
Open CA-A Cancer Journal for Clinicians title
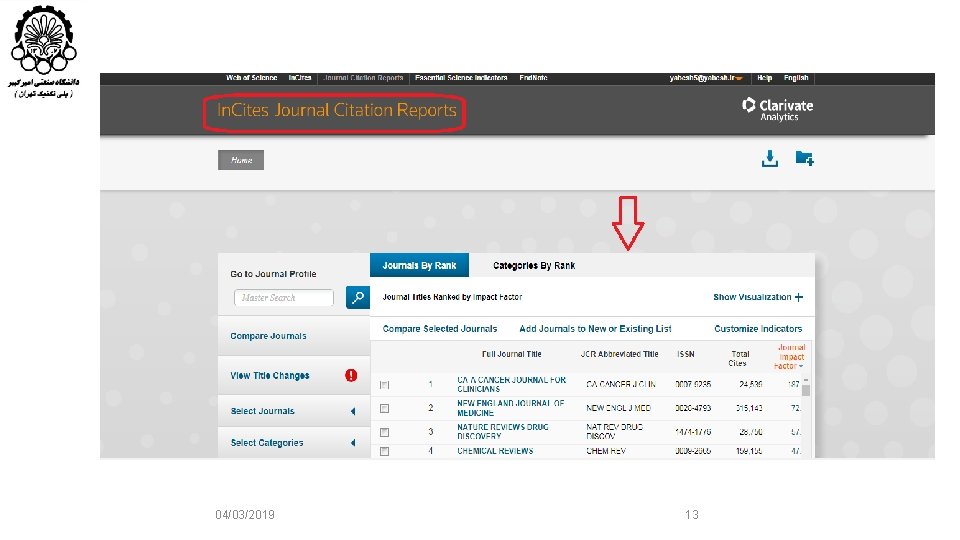coord(511,384)
